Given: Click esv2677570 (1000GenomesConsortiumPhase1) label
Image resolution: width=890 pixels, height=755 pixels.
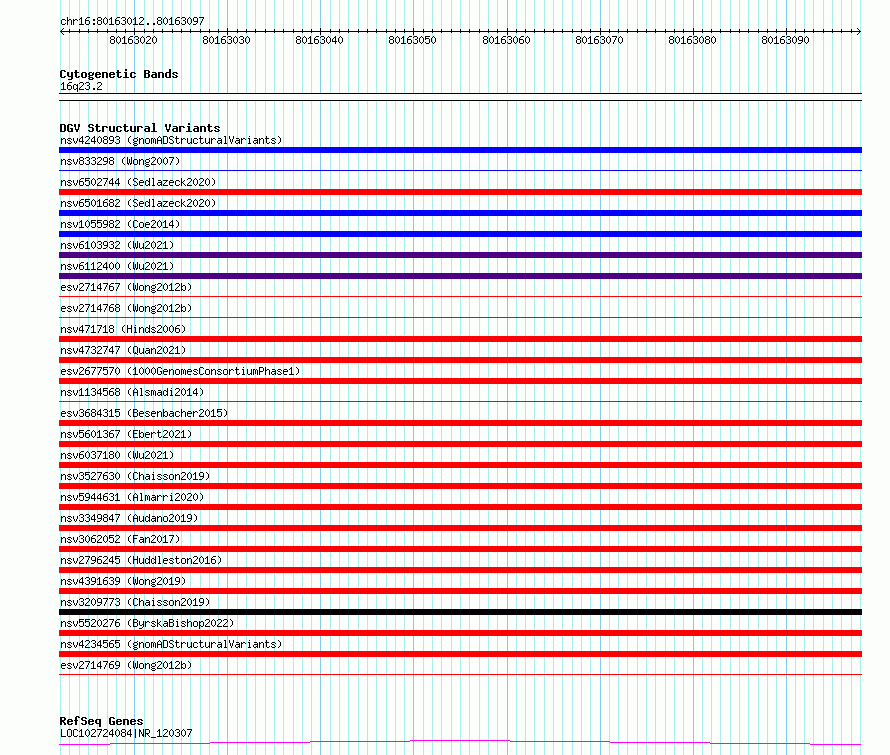Looking at the screenshot, I should click(x=180, y=371).
